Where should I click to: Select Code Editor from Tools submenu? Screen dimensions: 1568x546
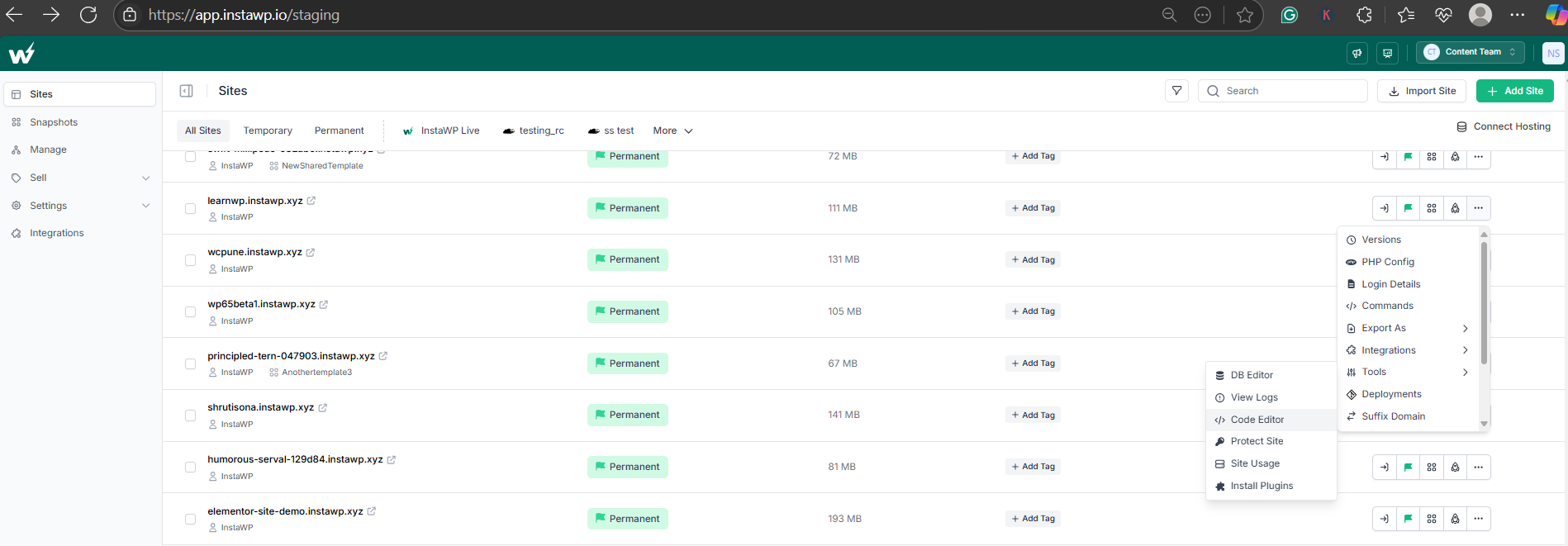(1271, 420)
